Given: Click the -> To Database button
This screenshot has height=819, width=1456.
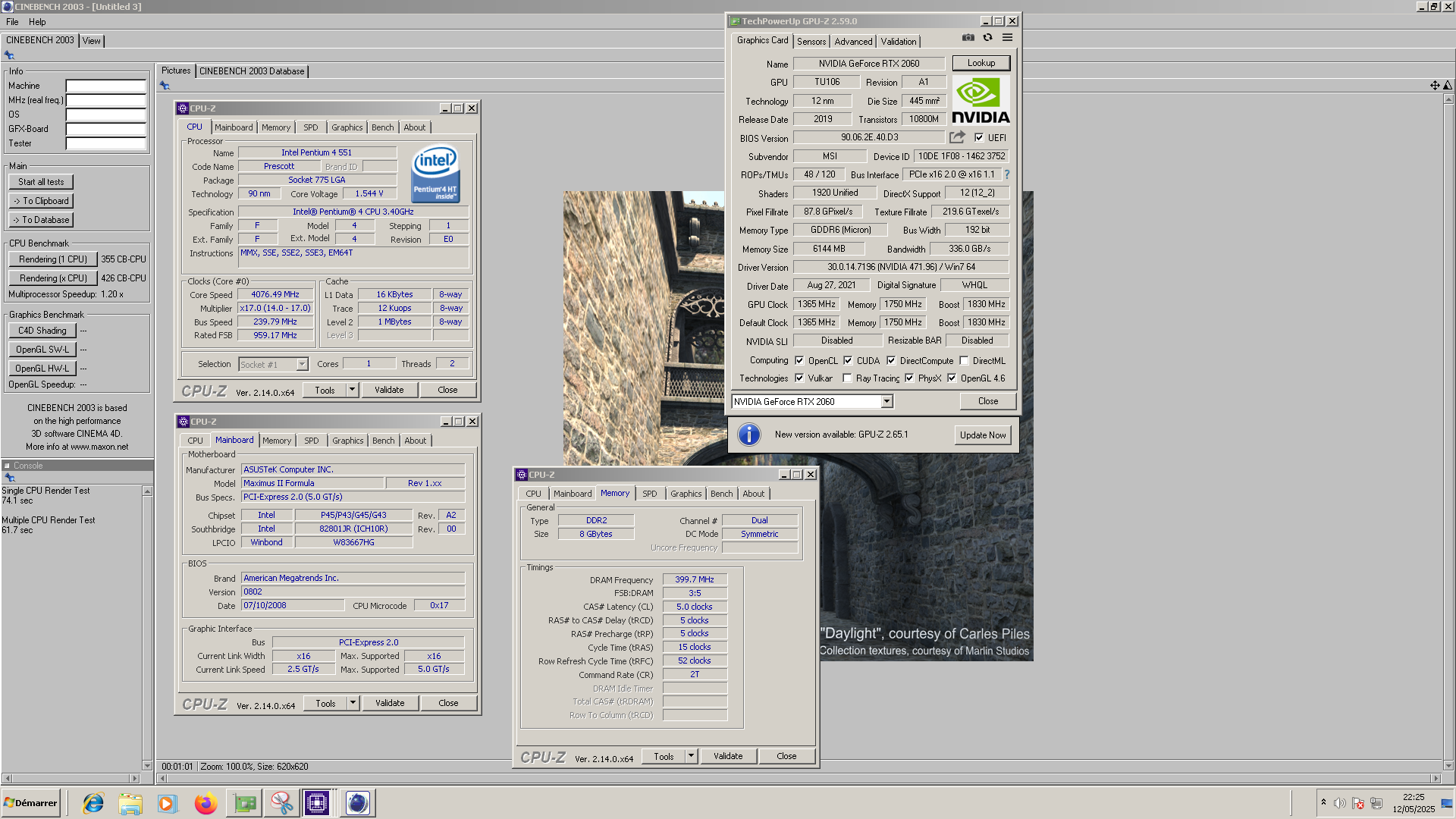Looking at the screenshot, I should tap(41, 220).
